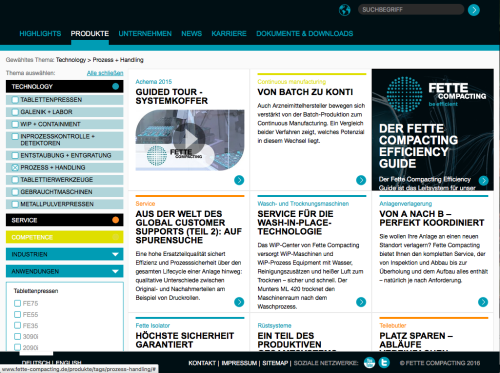Open arrow on Efficiency Guide banner
This screenshot has height=373, width=500.
[x=483, y=180]
